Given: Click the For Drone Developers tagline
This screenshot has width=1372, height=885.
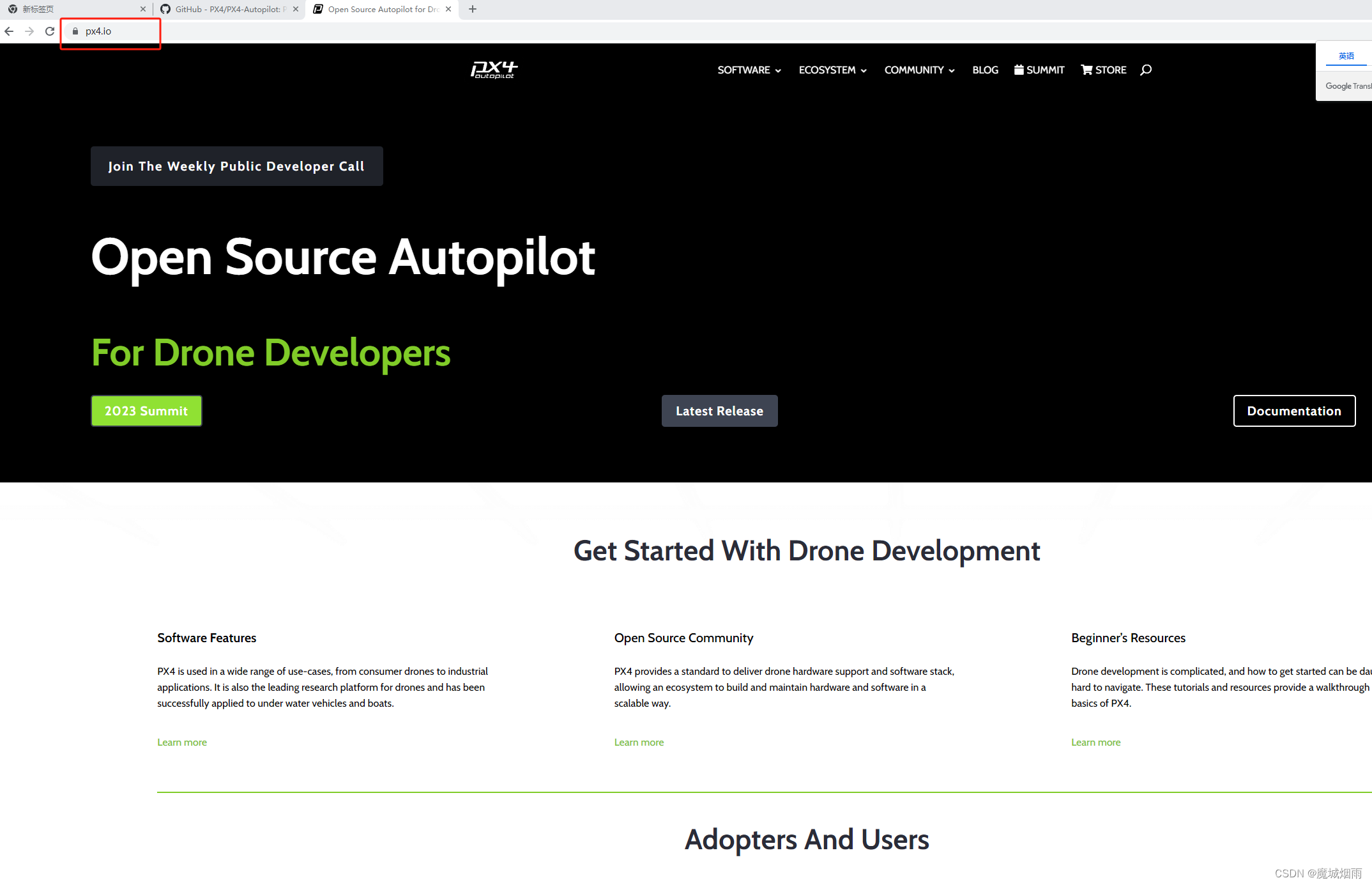Looking at the screenshot, I should click(x=271, y=353).
